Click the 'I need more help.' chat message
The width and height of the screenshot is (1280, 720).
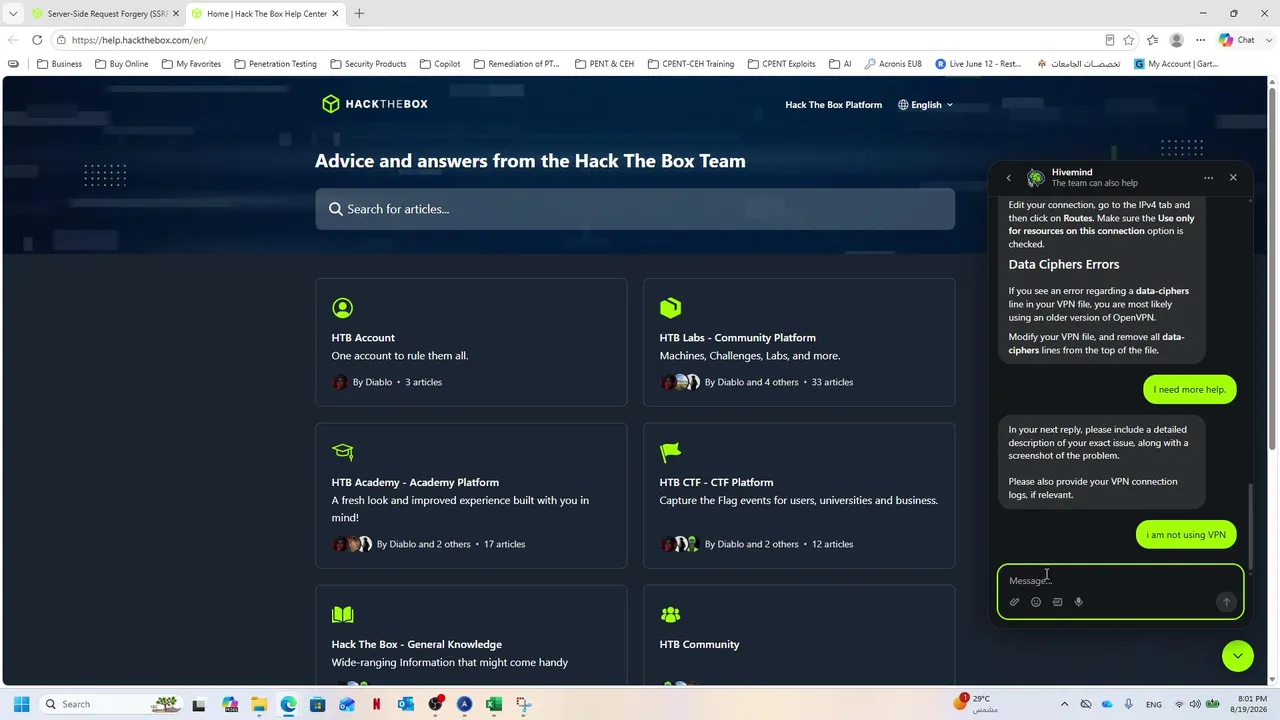1190,390
